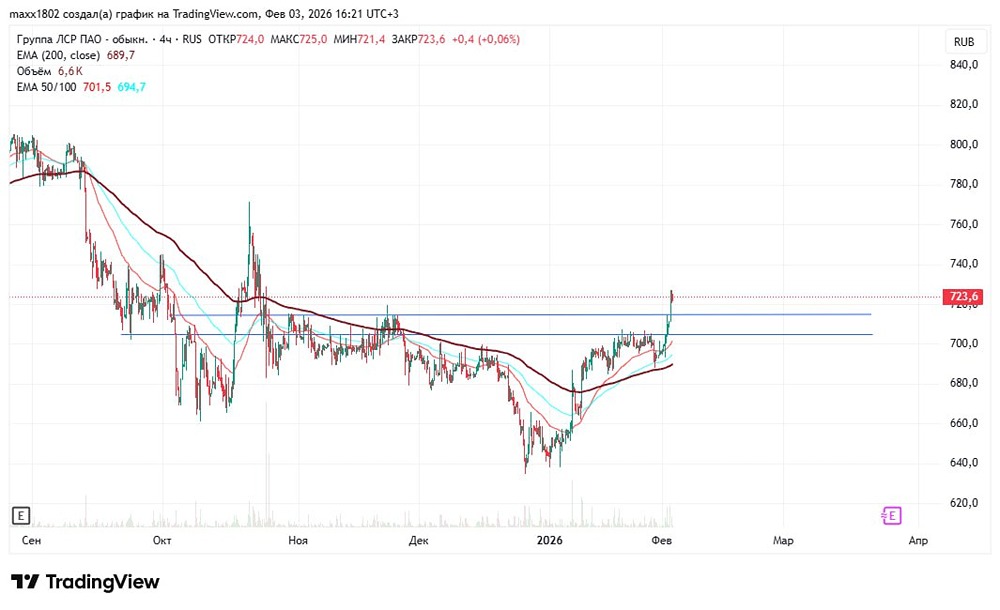Click the Апр time axis label
1000x610 pixels.
[918, 540]
